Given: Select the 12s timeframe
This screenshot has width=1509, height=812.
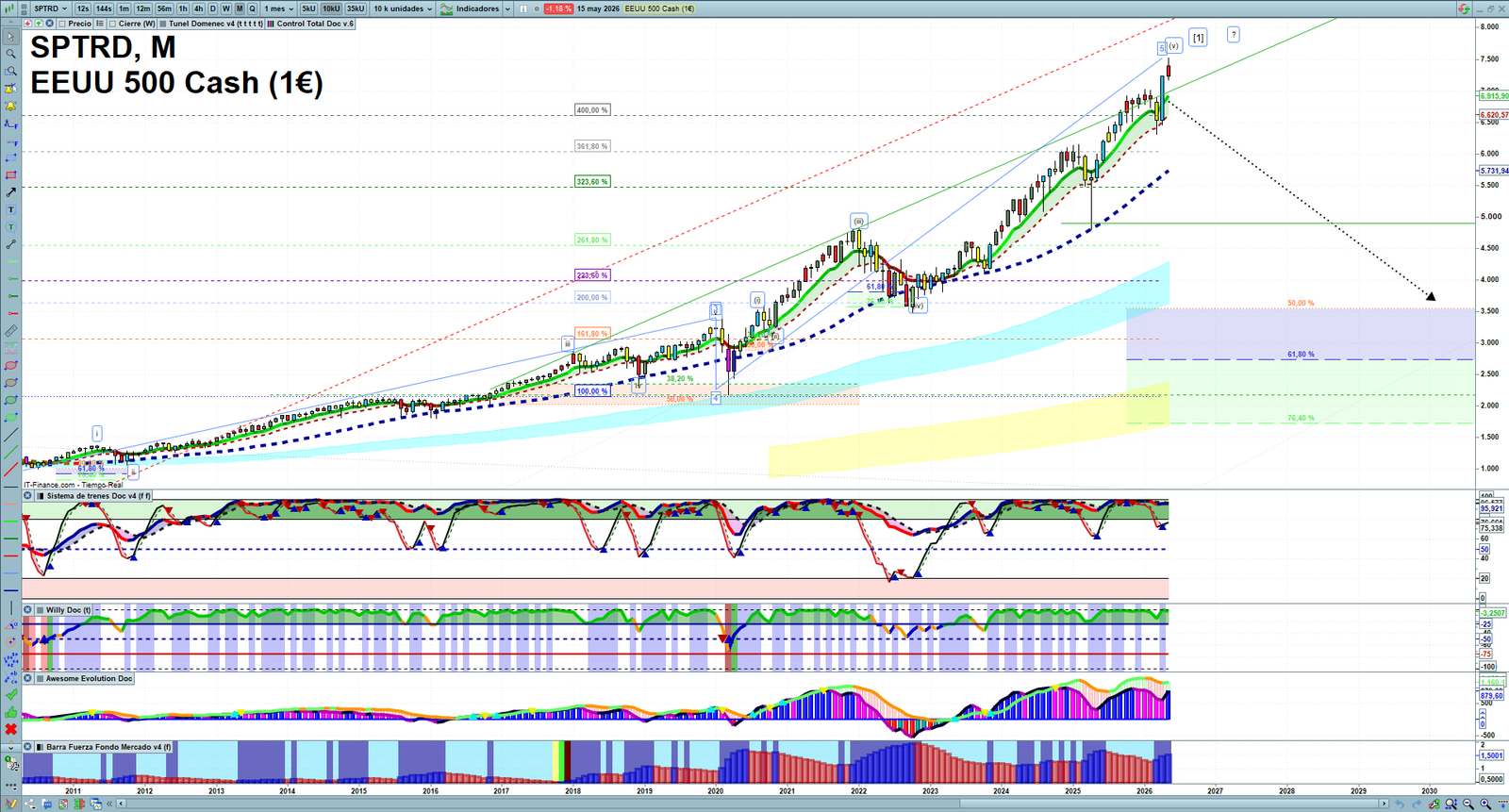Looking at the screenshot, I should (83, 8).
